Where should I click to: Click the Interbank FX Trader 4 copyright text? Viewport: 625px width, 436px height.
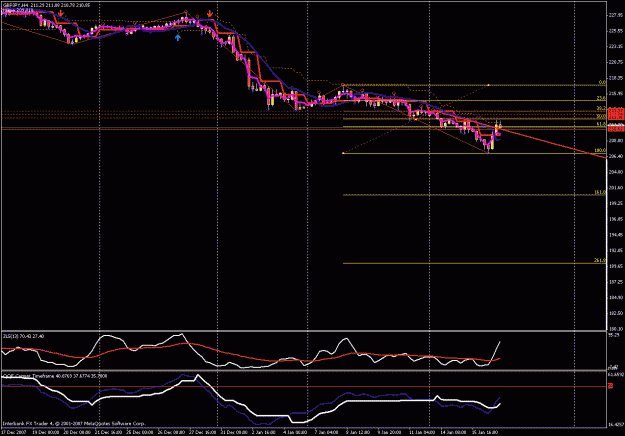[x=74, y=424]
